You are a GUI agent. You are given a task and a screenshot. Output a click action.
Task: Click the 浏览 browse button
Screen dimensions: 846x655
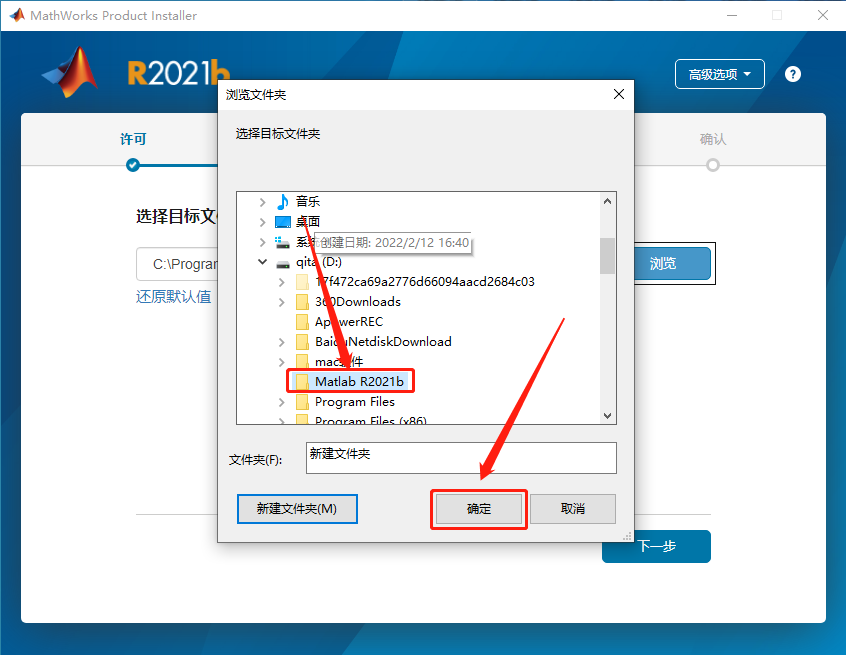pyautogui.click(x=672, y=263)
